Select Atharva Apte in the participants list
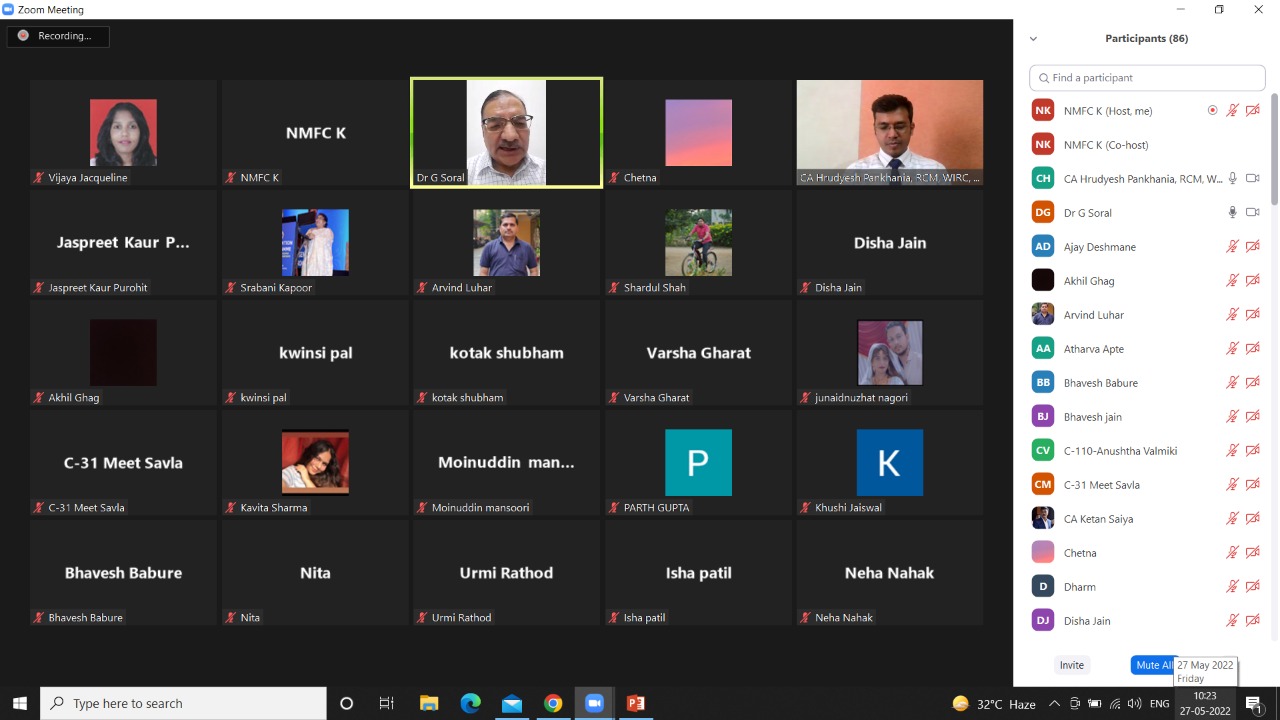 pyautogui.click(x=1094, y=349)
